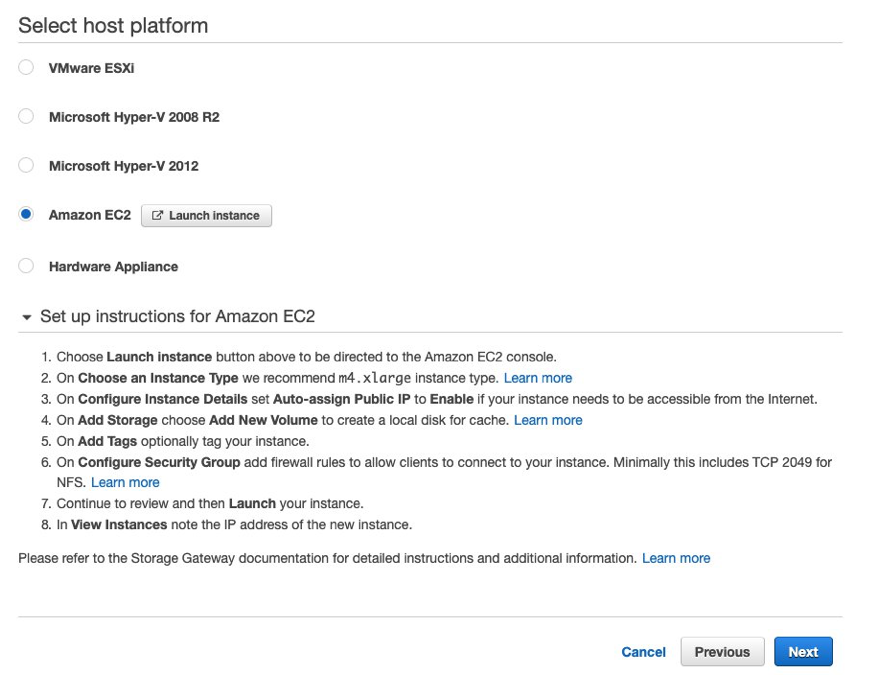Choose the Hardware Appliance option
This screenshot has width=877, height=697.
pos(26,266)
